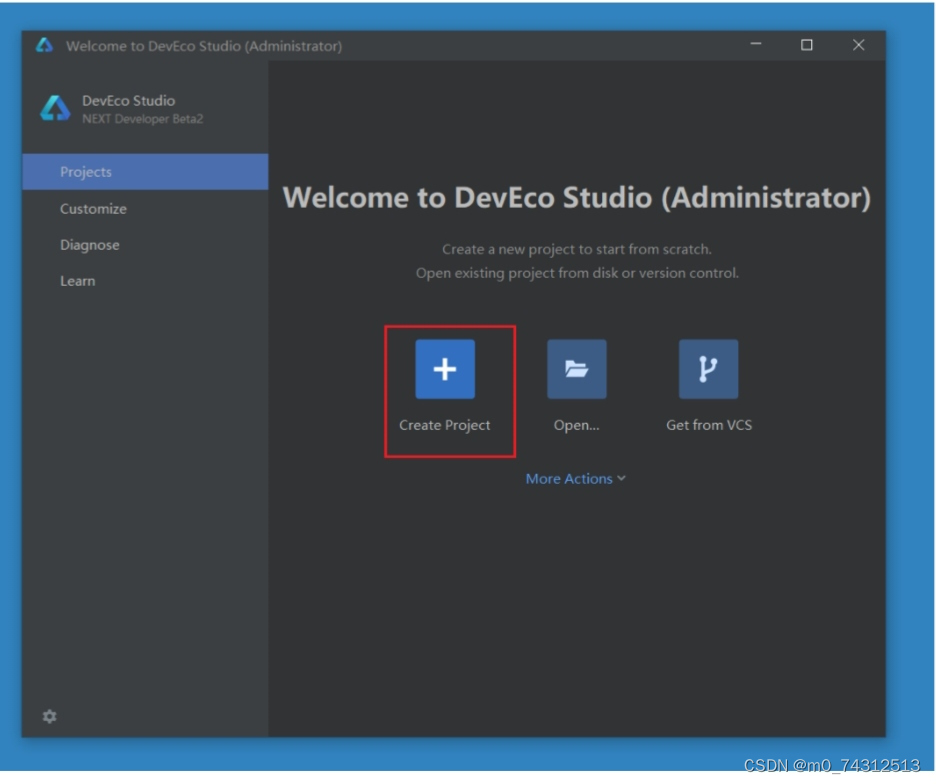Image resolution: width=936 pixels, height=784 pixels.
Task: Click the Create Project label
Action: point(445,425)
